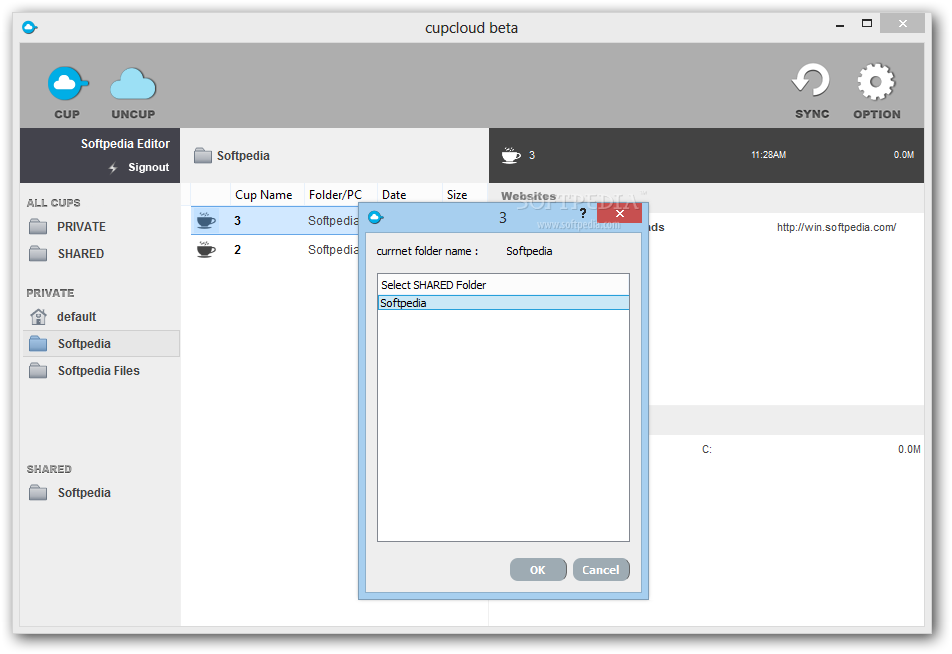The width and height of the screenshot is (952, 654).
Task: Click the SYNC refresh icon
Action: [x=811, y=81]
